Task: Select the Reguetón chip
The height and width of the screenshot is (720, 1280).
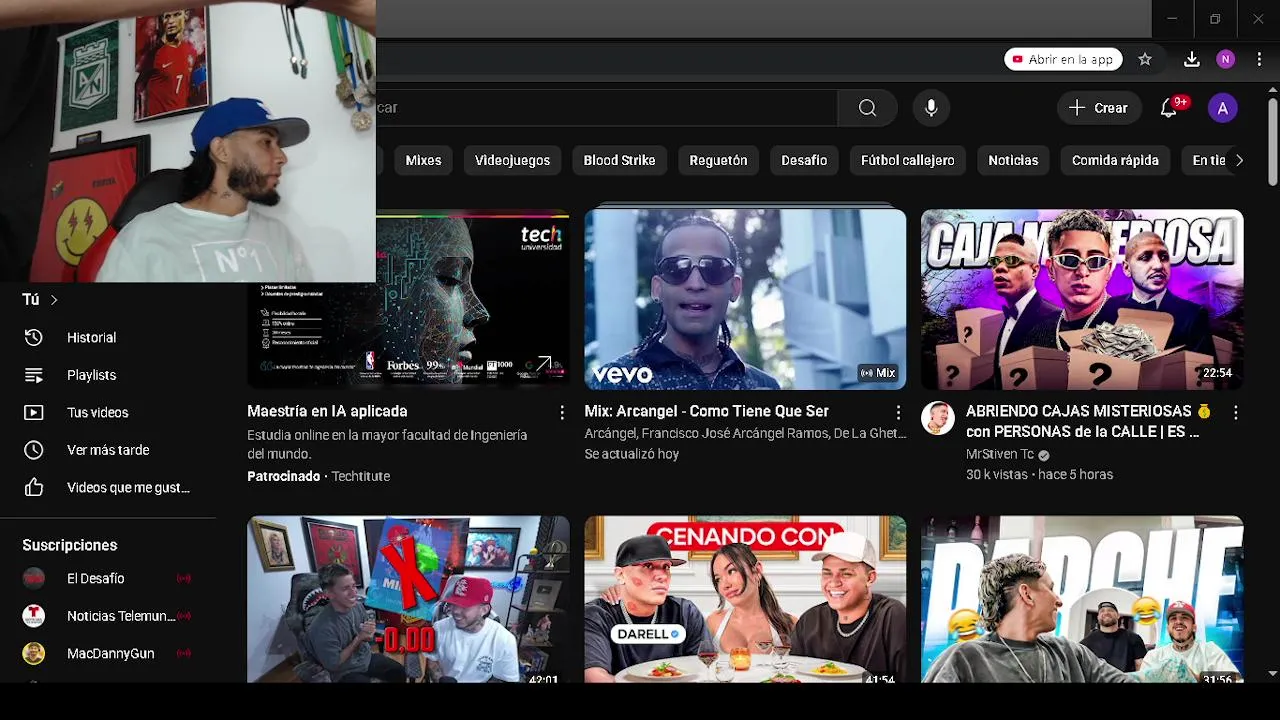Action: (x=718, y=160)
